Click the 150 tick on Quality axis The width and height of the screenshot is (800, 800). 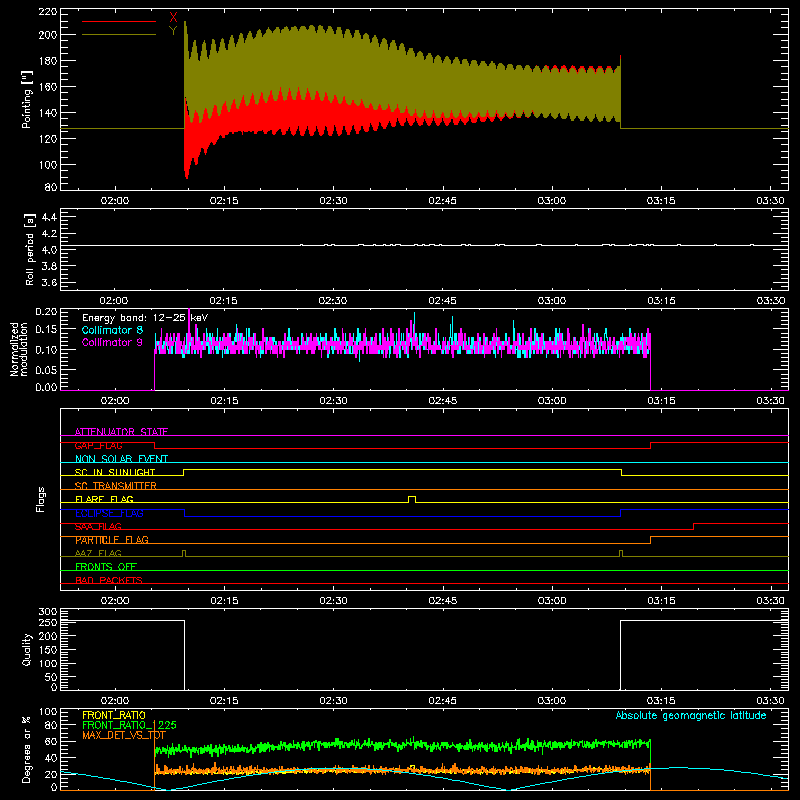(x=48, y=650)
